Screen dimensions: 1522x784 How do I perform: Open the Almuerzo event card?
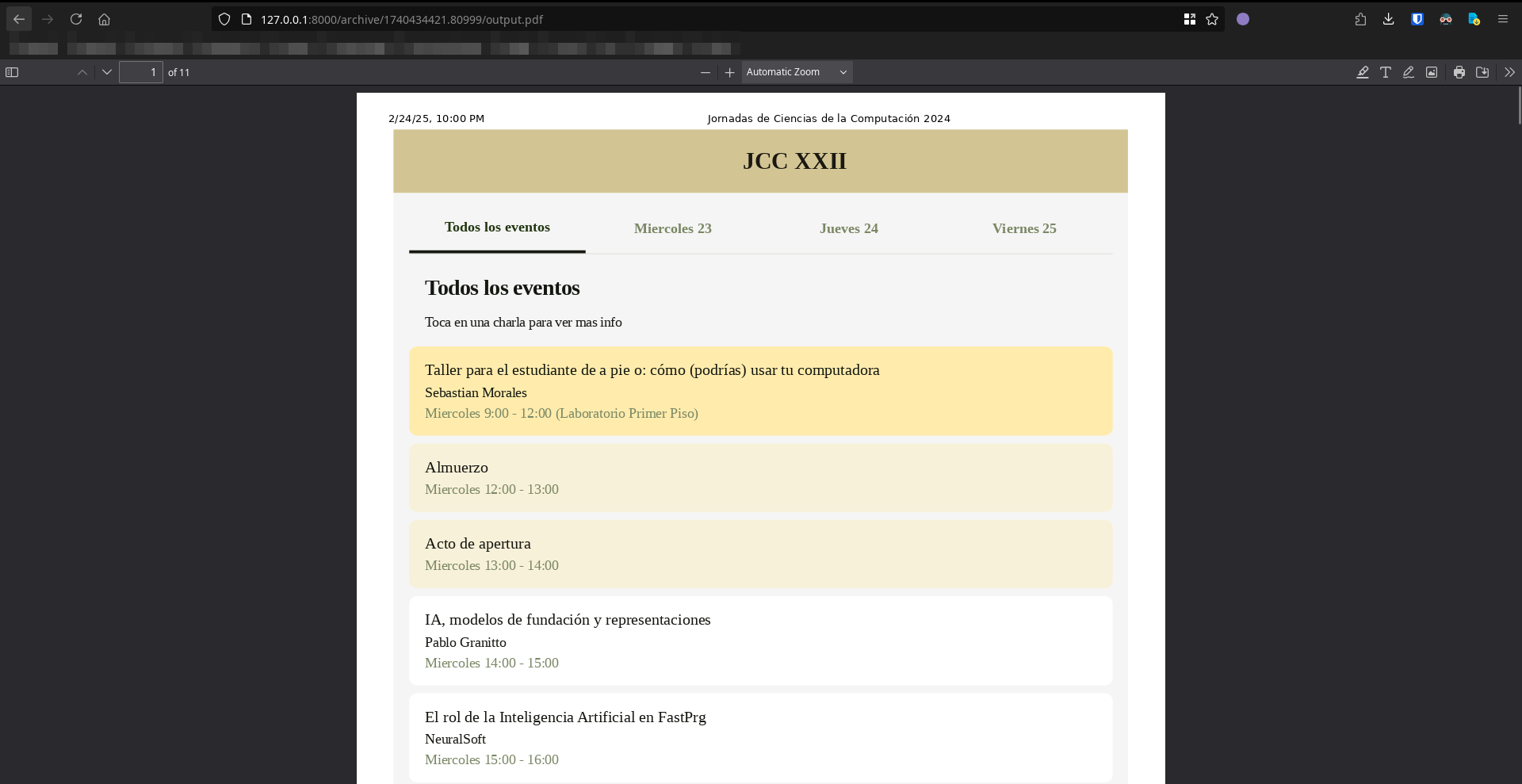coord(761,477)
